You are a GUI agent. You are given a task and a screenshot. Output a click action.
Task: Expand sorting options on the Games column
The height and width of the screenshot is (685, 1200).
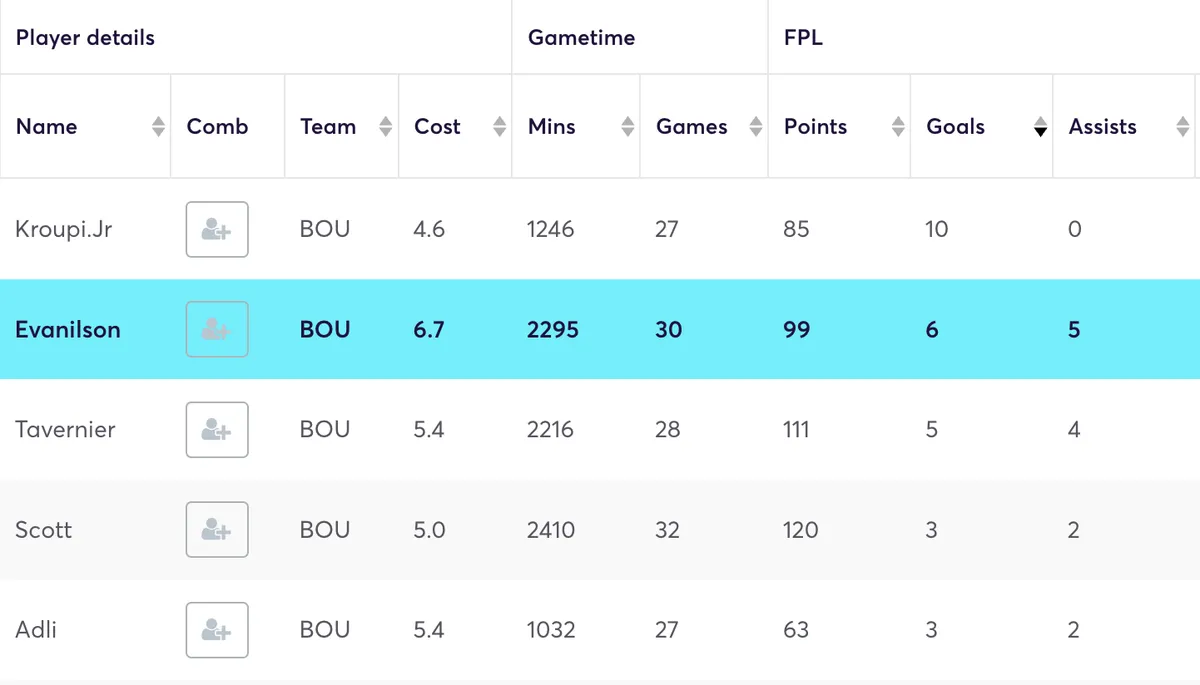(x=754, y=126)
